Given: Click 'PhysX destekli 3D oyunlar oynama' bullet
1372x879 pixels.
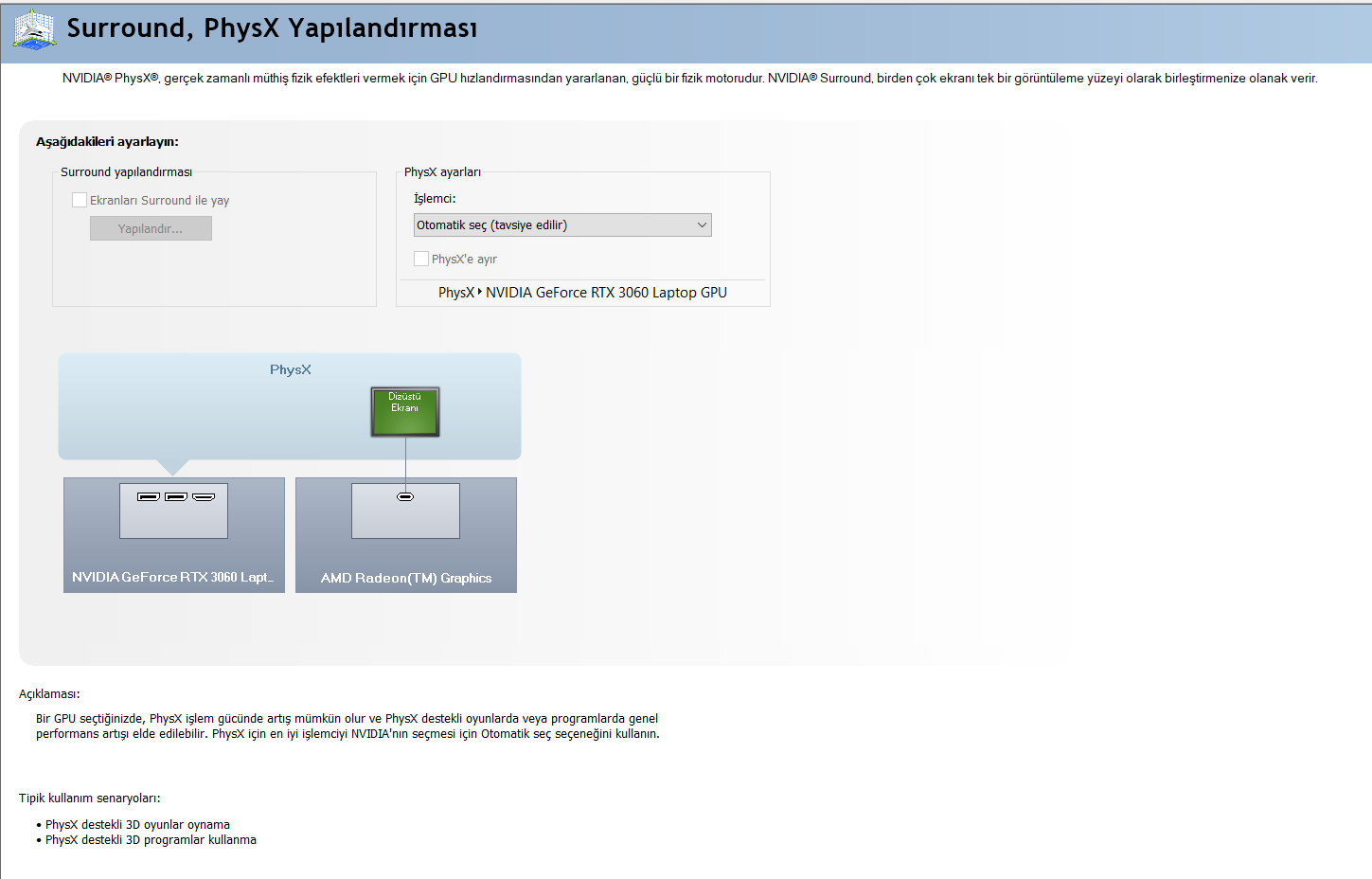Looking at the screenshot, I should pos(137,825).
